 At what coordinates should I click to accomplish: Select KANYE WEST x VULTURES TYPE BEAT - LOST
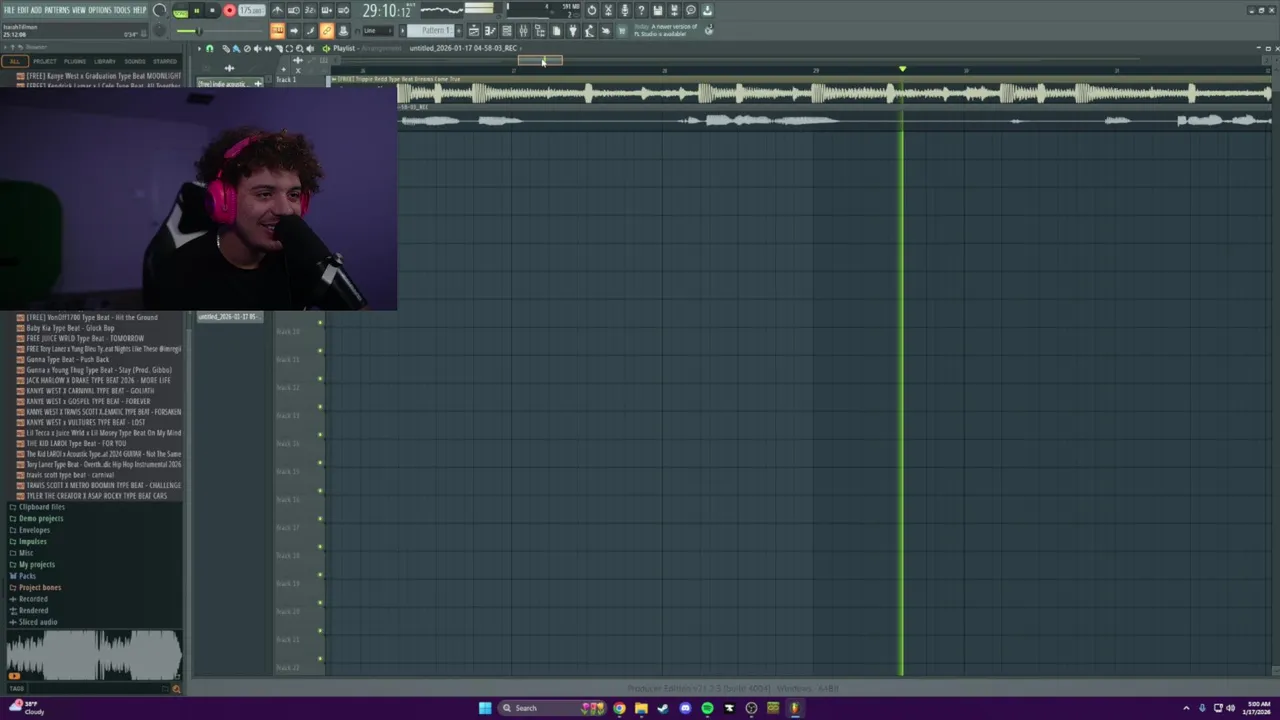click(x=85, y=422)
